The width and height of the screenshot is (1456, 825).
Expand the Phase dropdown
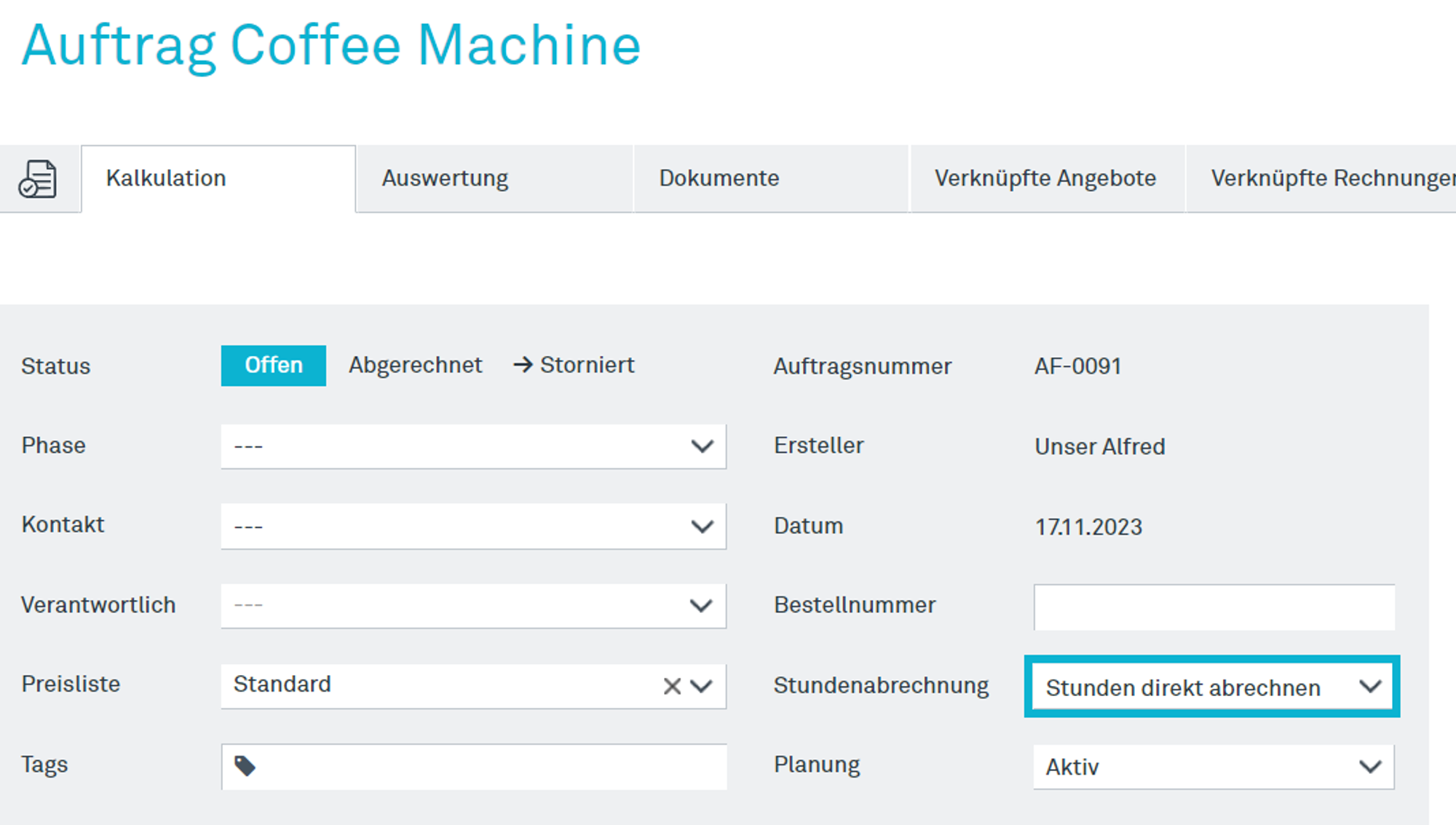coord(473,446)
